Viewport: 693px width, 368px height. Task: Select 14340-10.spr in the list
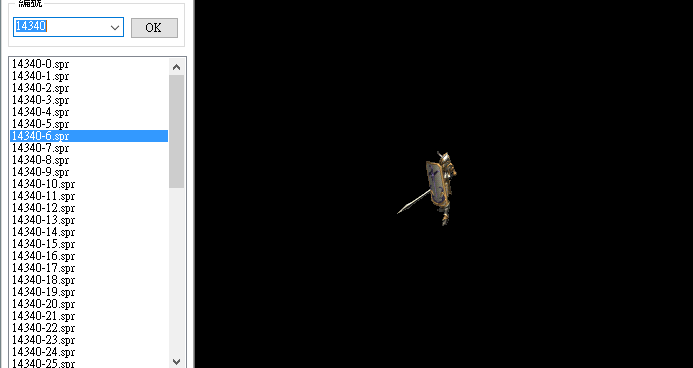[89, 184]
